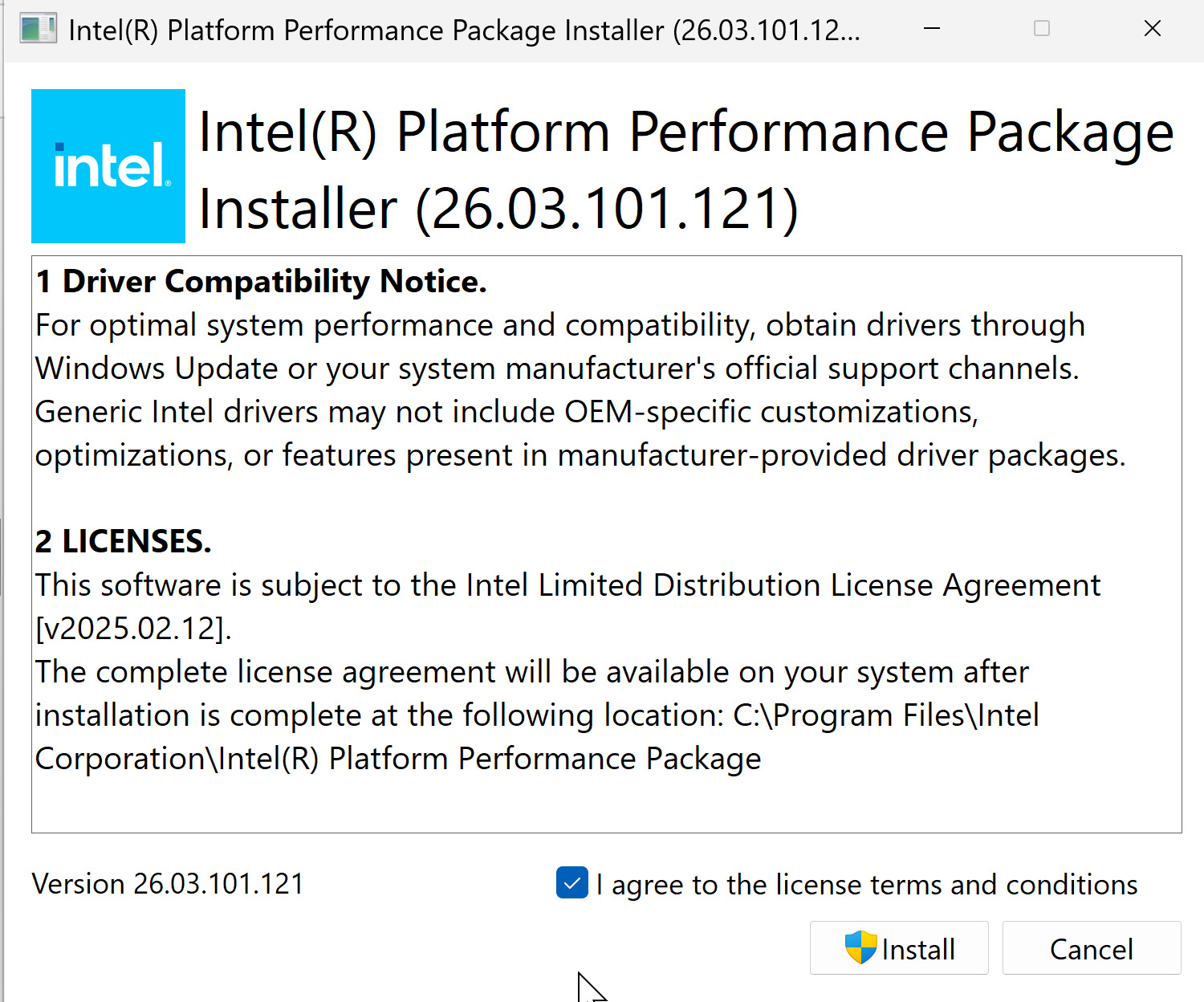Click the "Generic Intel drivers" sentence
Viewport: 1204px width, 1002px height.
pos(177,412)
